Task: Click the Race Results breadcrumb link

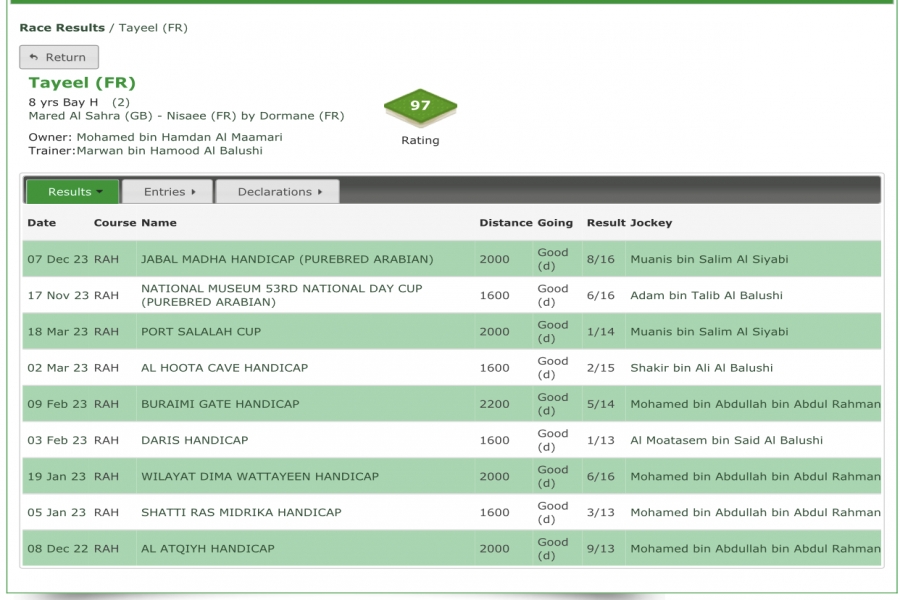Action: coord(61,27)
